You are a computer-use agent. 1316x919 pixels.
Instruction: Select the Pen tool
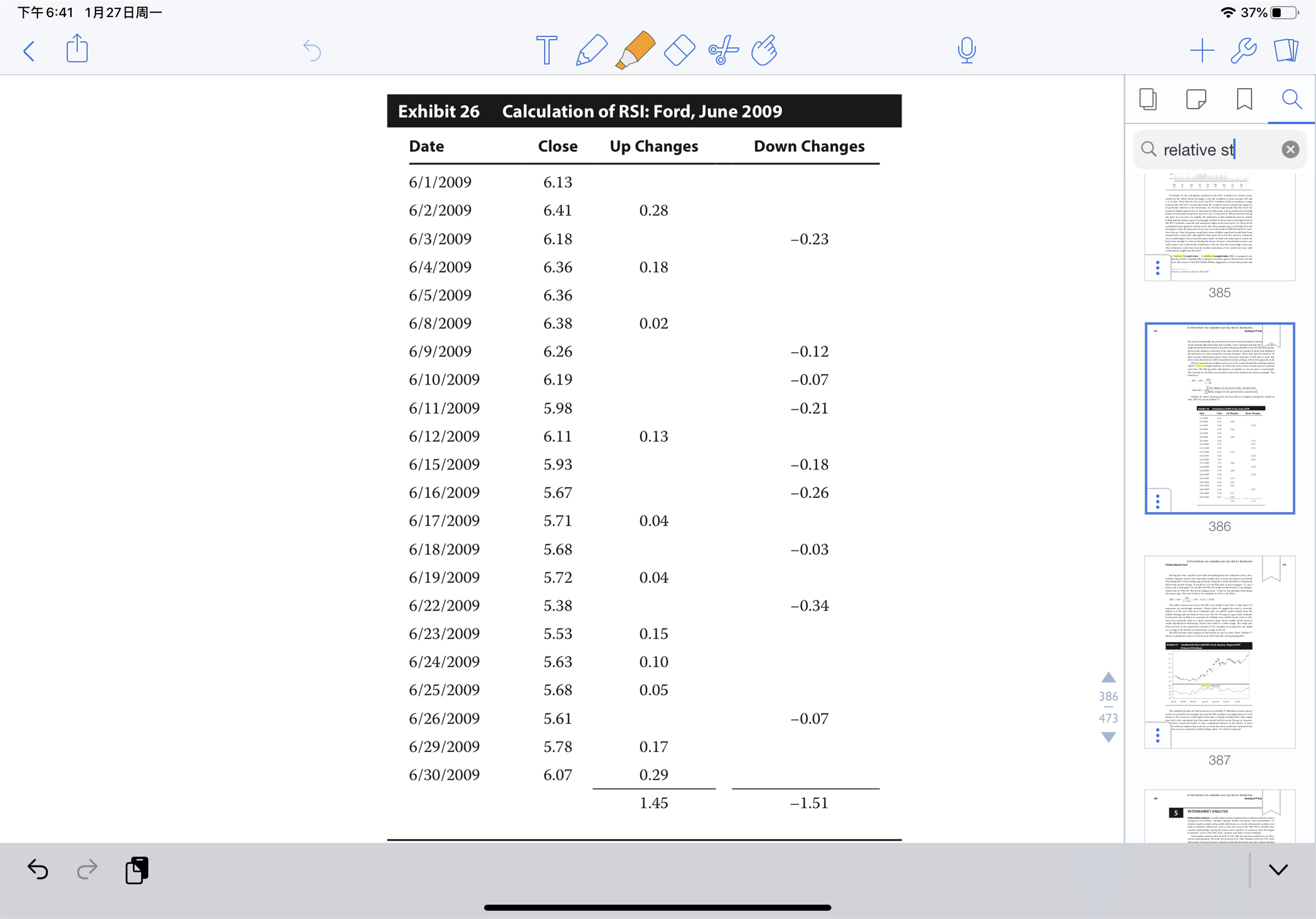591,50
